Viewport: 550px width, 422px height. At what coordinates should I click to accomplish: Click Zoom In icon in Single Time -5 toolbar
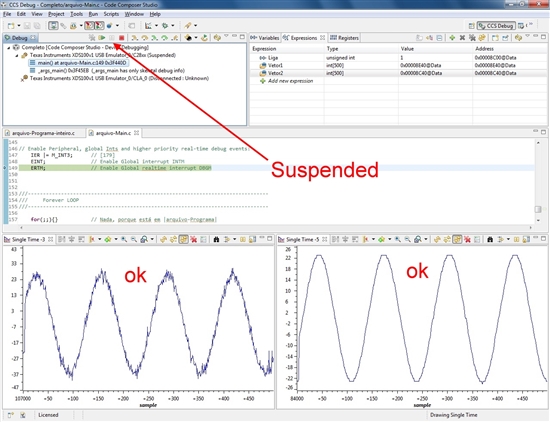[398, 240]
